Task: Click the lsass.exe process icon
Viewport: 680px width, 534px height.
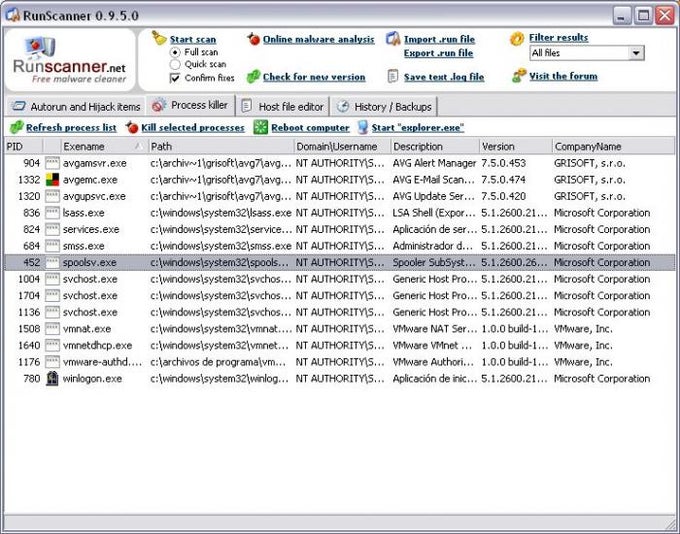Action: point(52,213)
